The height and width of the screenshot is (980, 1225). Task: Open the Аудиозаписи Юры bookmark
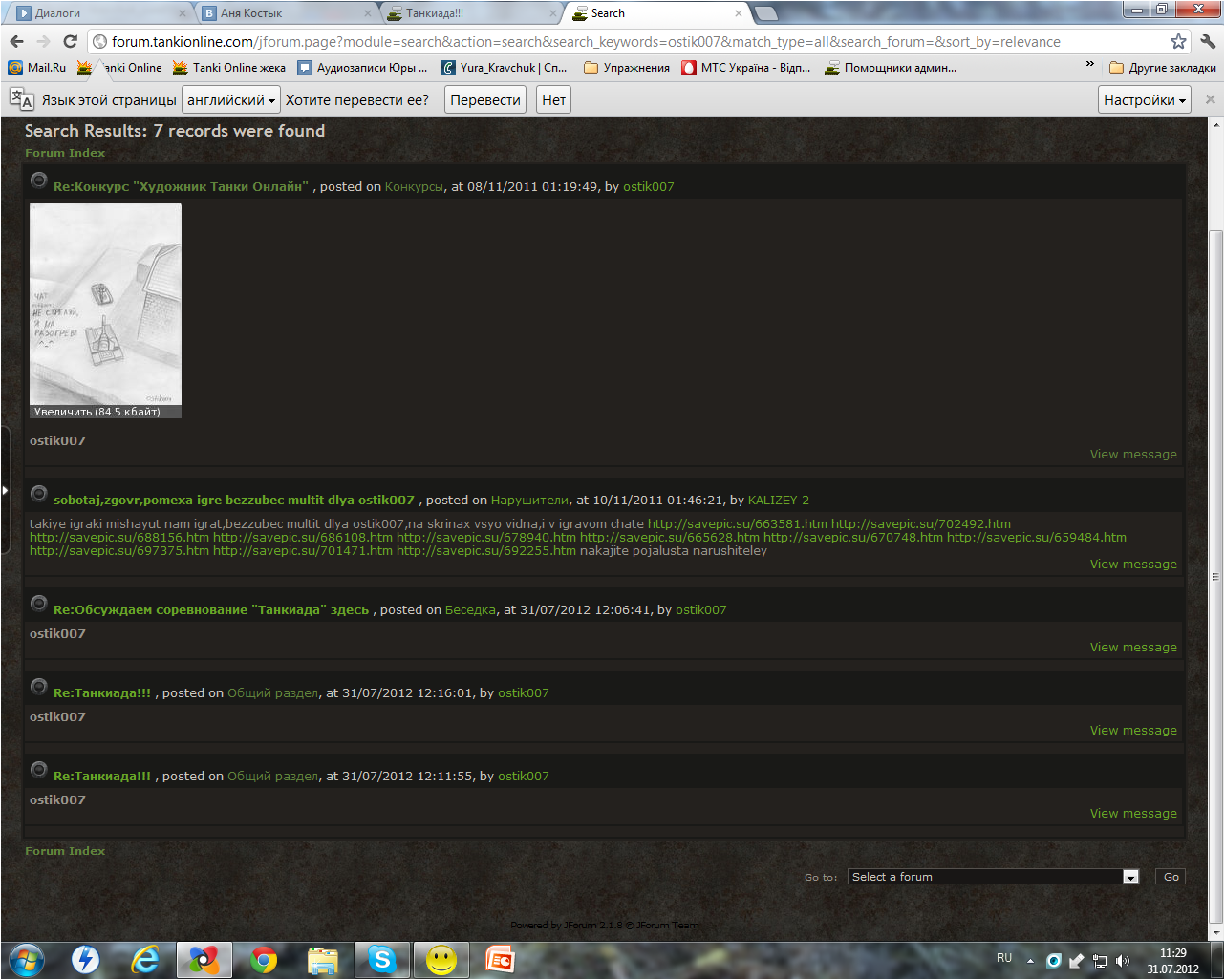click(x=363, y=68)
